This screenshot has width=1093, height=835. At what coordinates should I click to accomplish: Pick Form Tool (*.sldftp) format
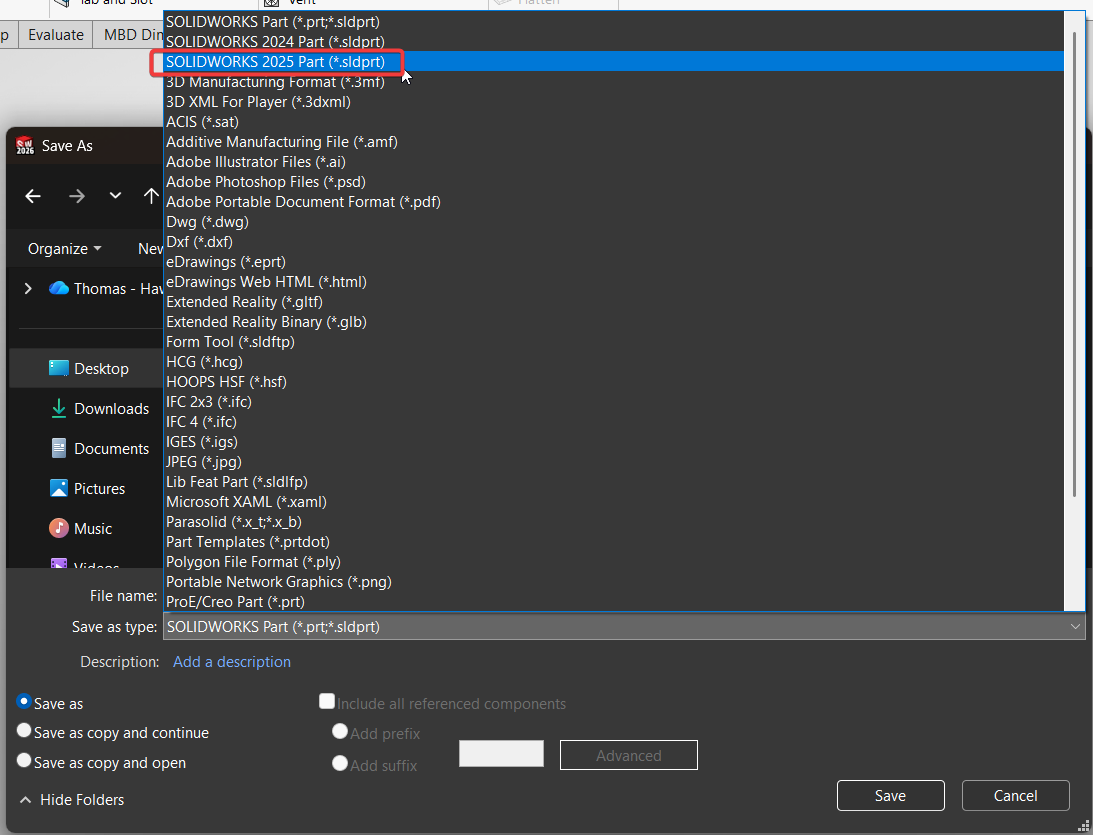point(613,342)
